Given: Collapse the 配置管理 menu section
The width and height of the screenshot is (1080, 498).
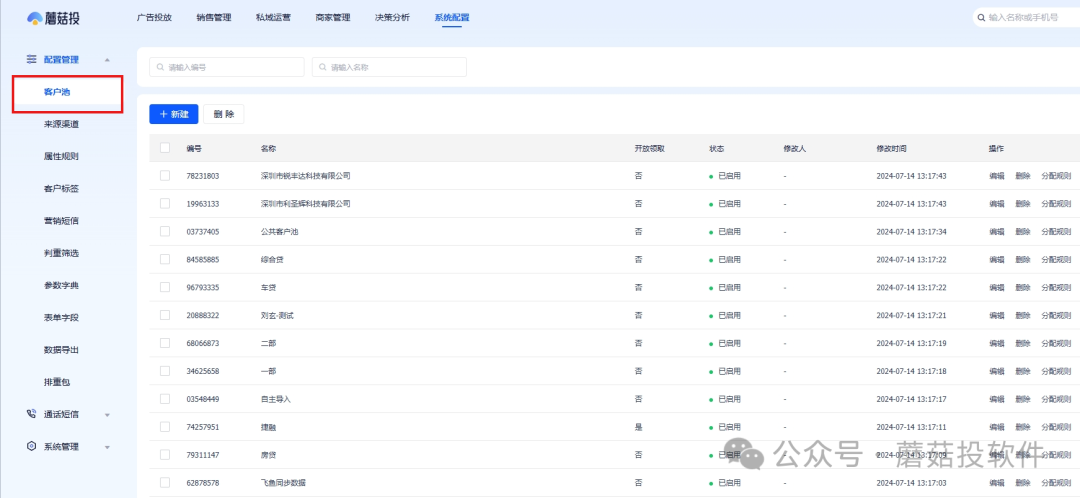Looking at the screenshot, I should (x=107, y=61).
